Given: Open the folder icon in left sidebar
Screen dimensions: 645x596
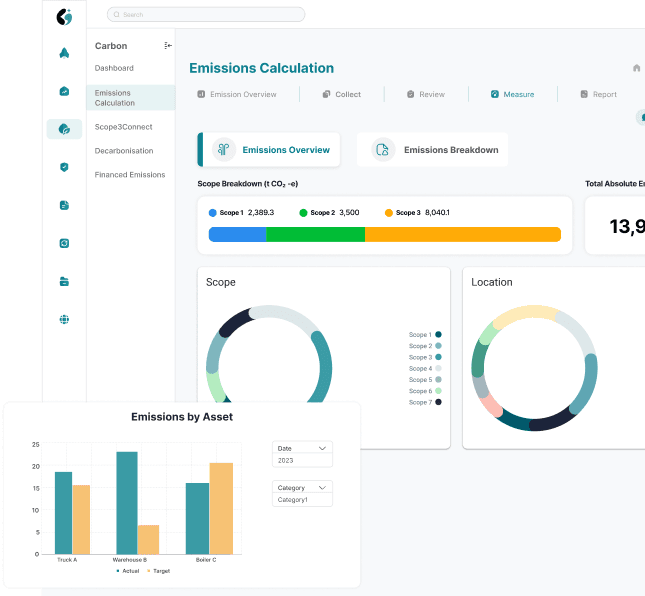Looking at the screenshot, I should pos(64,282).
